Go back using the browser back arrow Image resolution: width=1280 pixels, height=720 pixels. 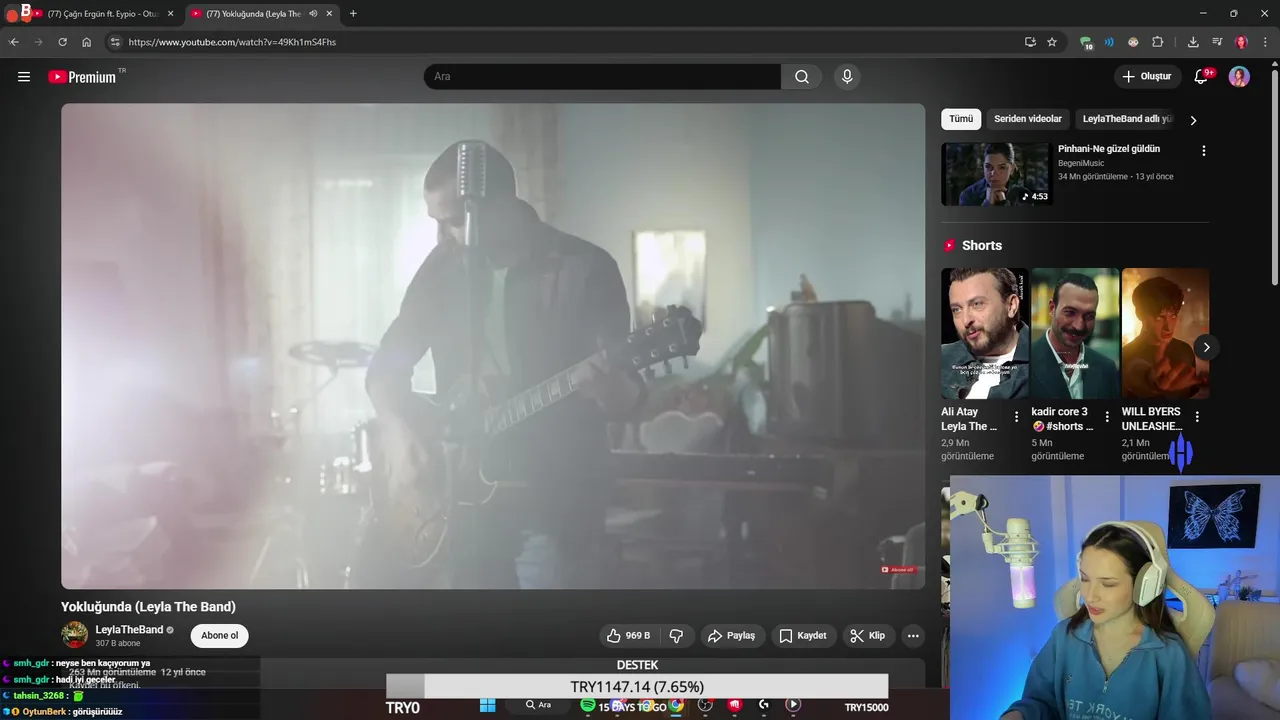pos(14,42)
